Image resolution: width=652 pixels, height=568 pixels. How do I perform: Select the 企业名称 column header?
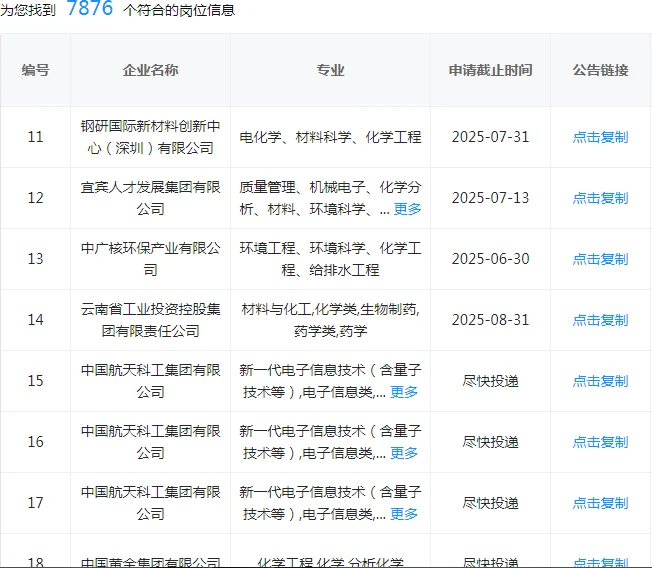point(151,70)
